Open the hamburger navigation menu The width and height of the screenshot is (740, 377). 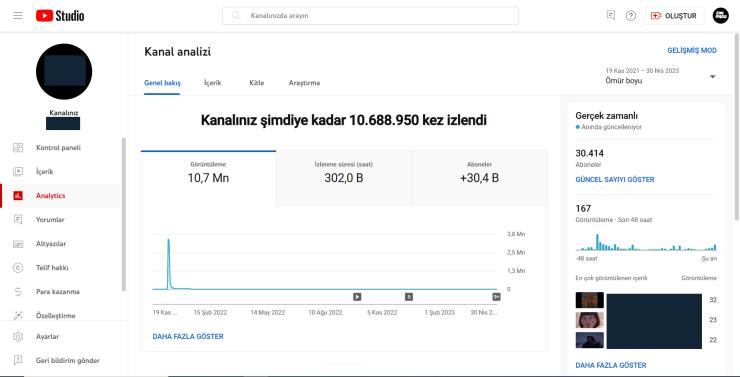coord(18,16)
